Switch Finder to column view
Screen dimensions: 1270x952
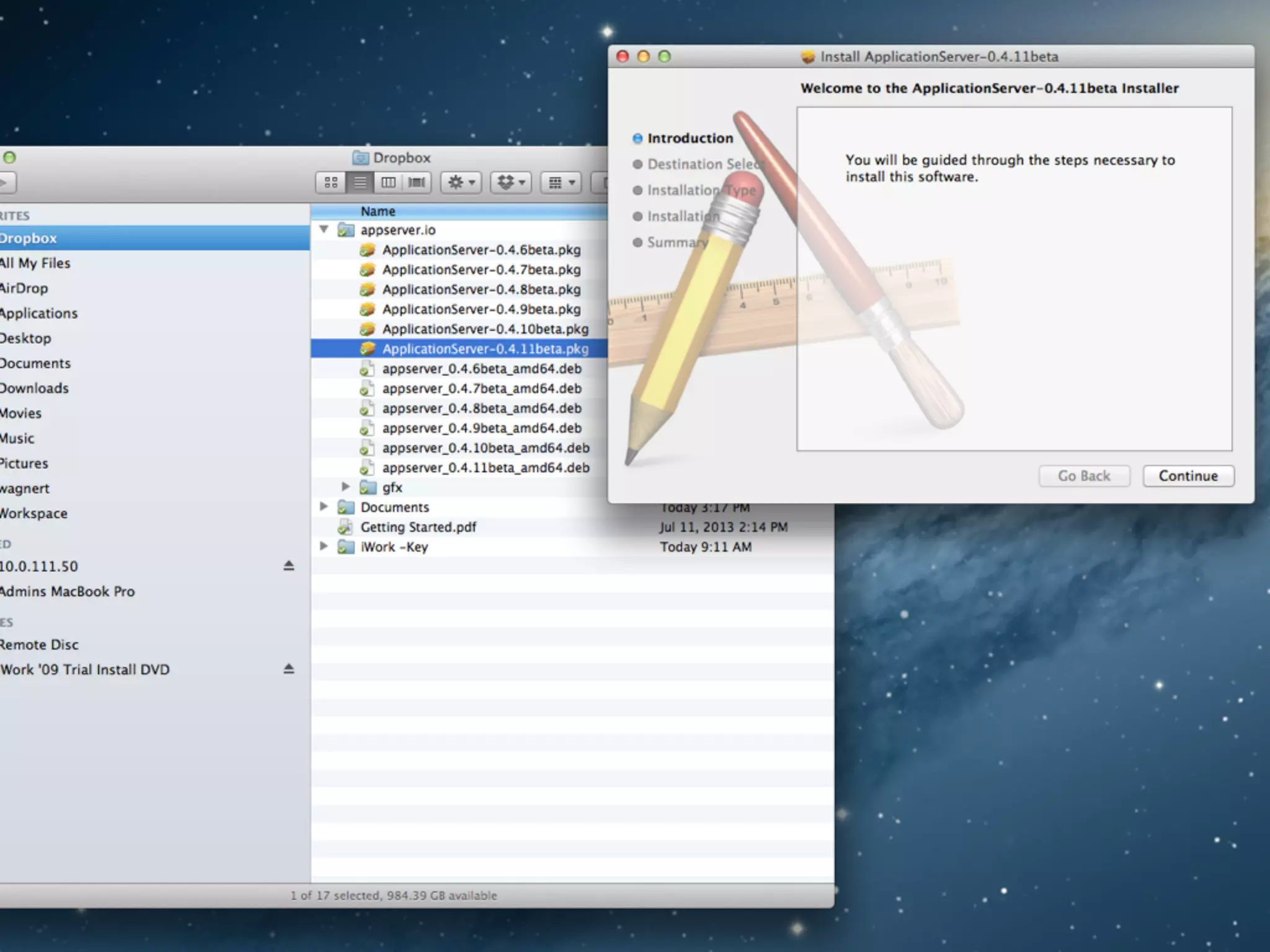tap(388, 182)
